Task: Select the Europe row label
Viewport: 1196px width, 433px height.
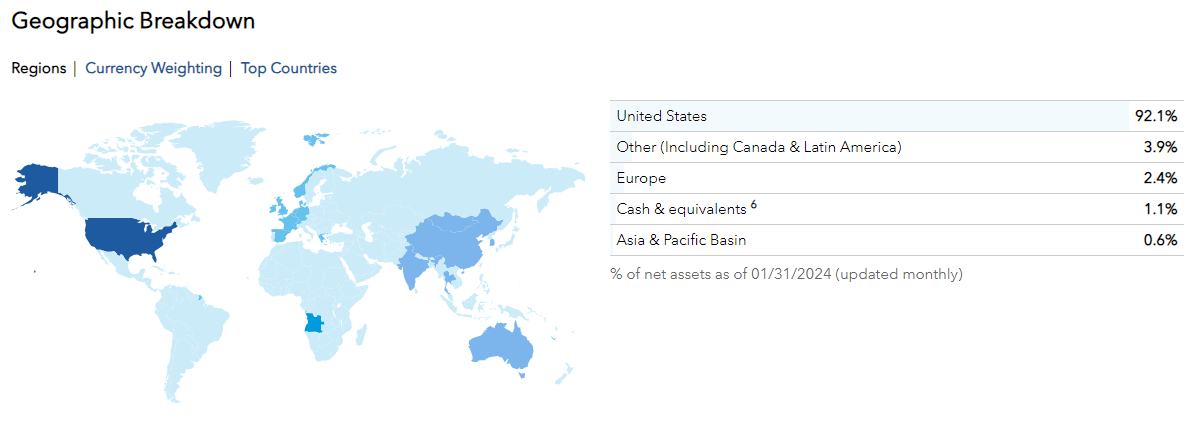Action: pos(641,178)
